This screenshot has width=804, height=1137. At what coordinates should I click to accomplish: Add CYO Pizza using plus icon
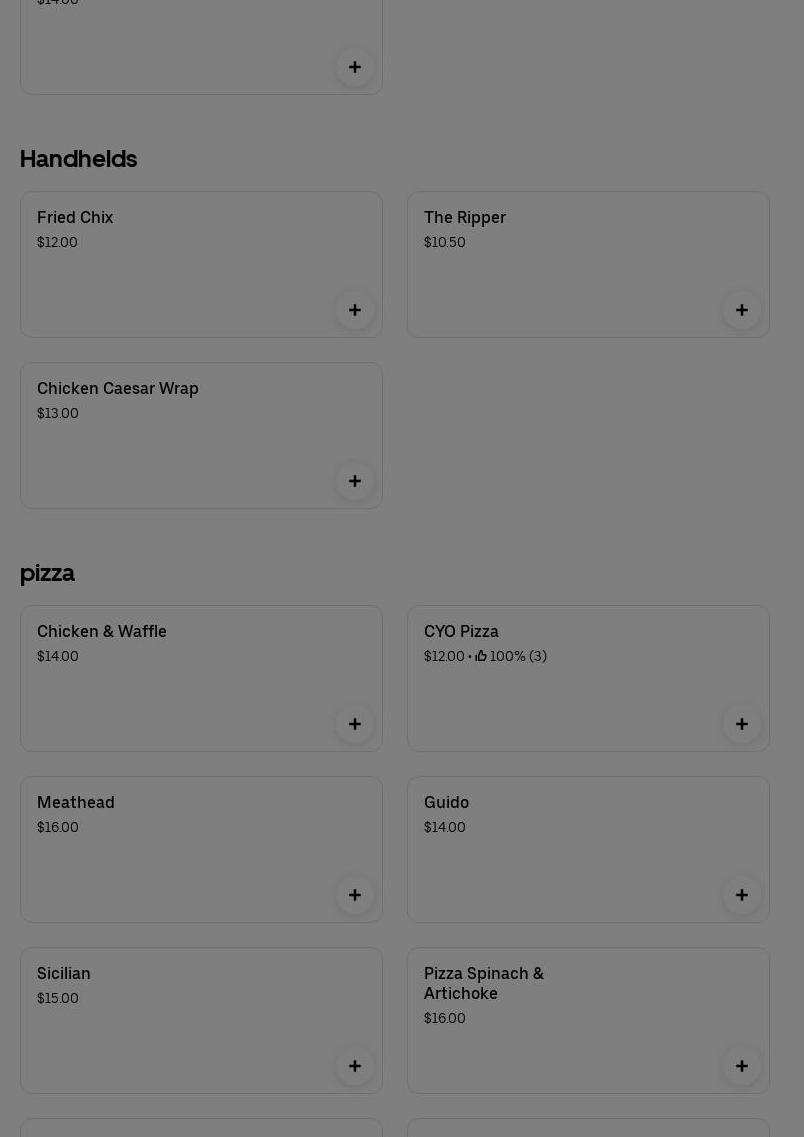pos(742,724)
